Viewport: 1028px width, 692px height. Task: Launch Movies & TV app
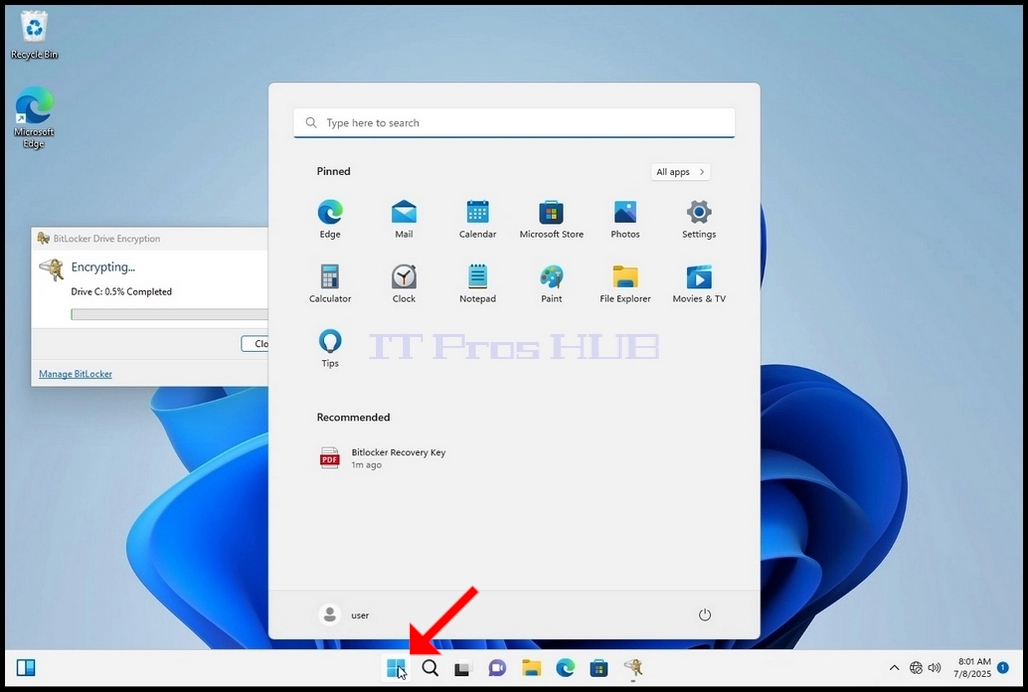point(699,284)
